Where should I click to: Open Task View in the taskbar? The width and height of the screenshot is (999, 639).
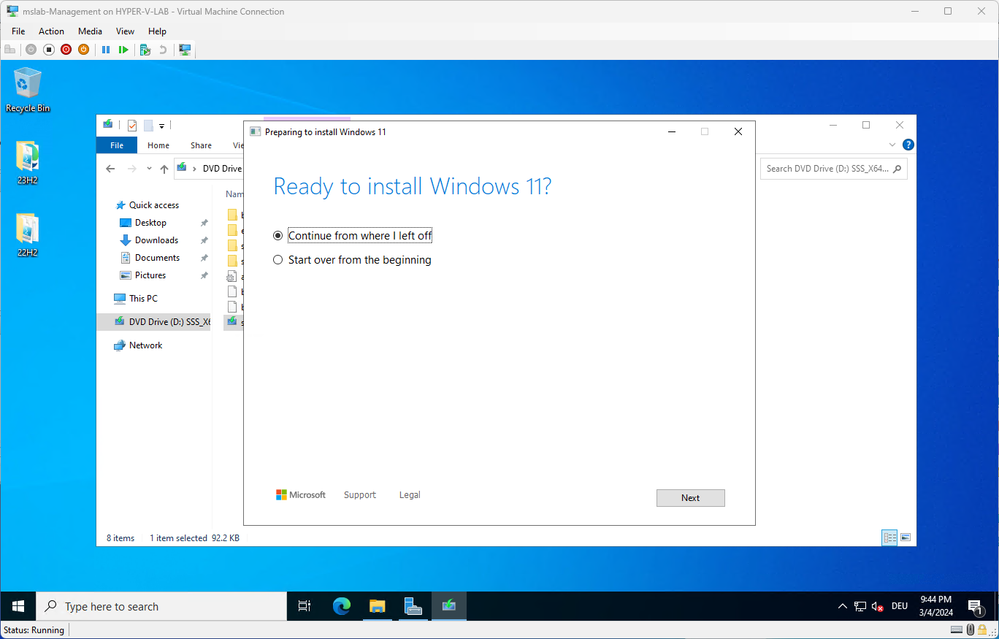(x=305, y=607)
